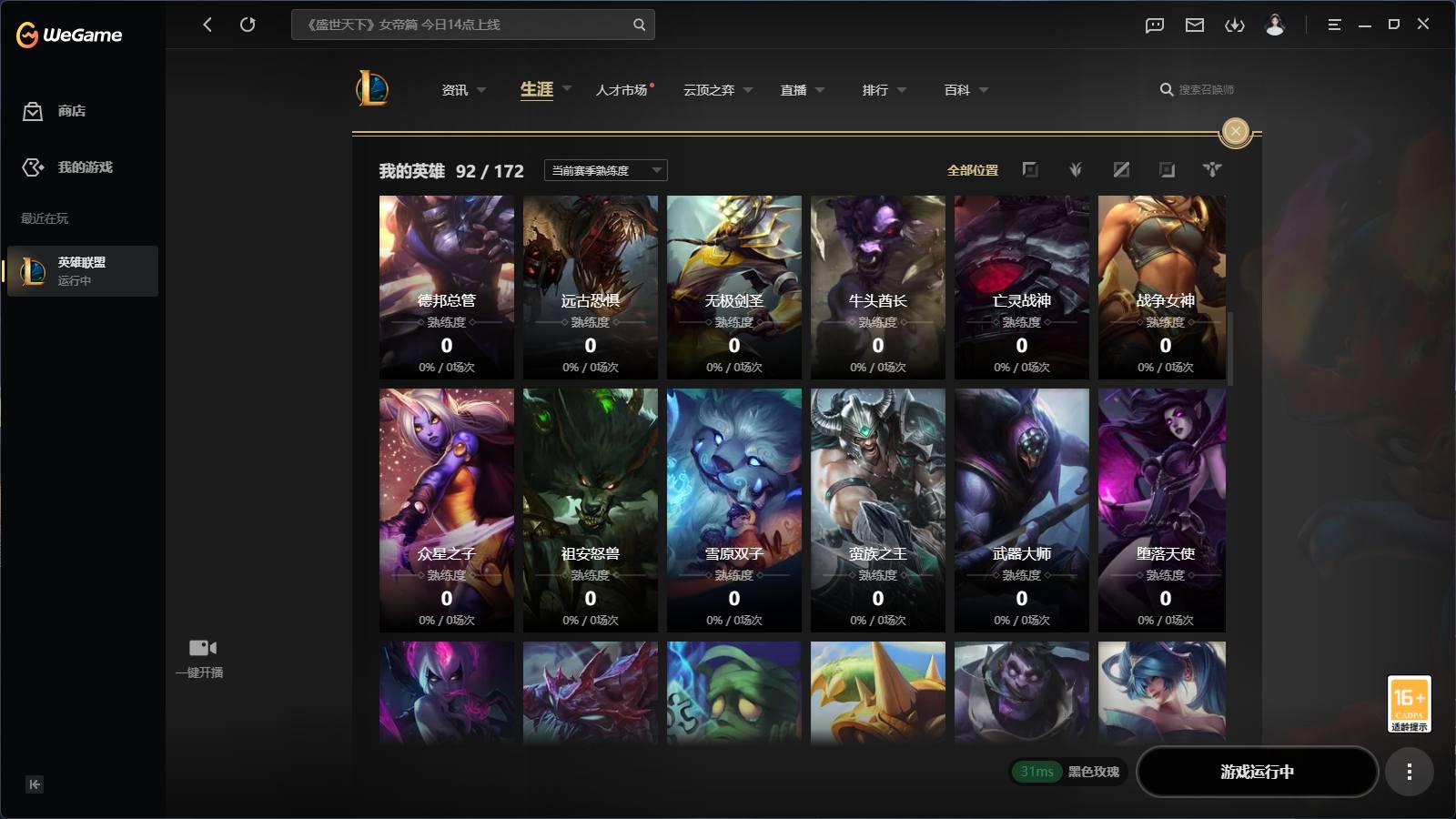This screenshot has height=819, width=1456.
Task: Open the 祖安怒兽 hero card
Action: 591,511
